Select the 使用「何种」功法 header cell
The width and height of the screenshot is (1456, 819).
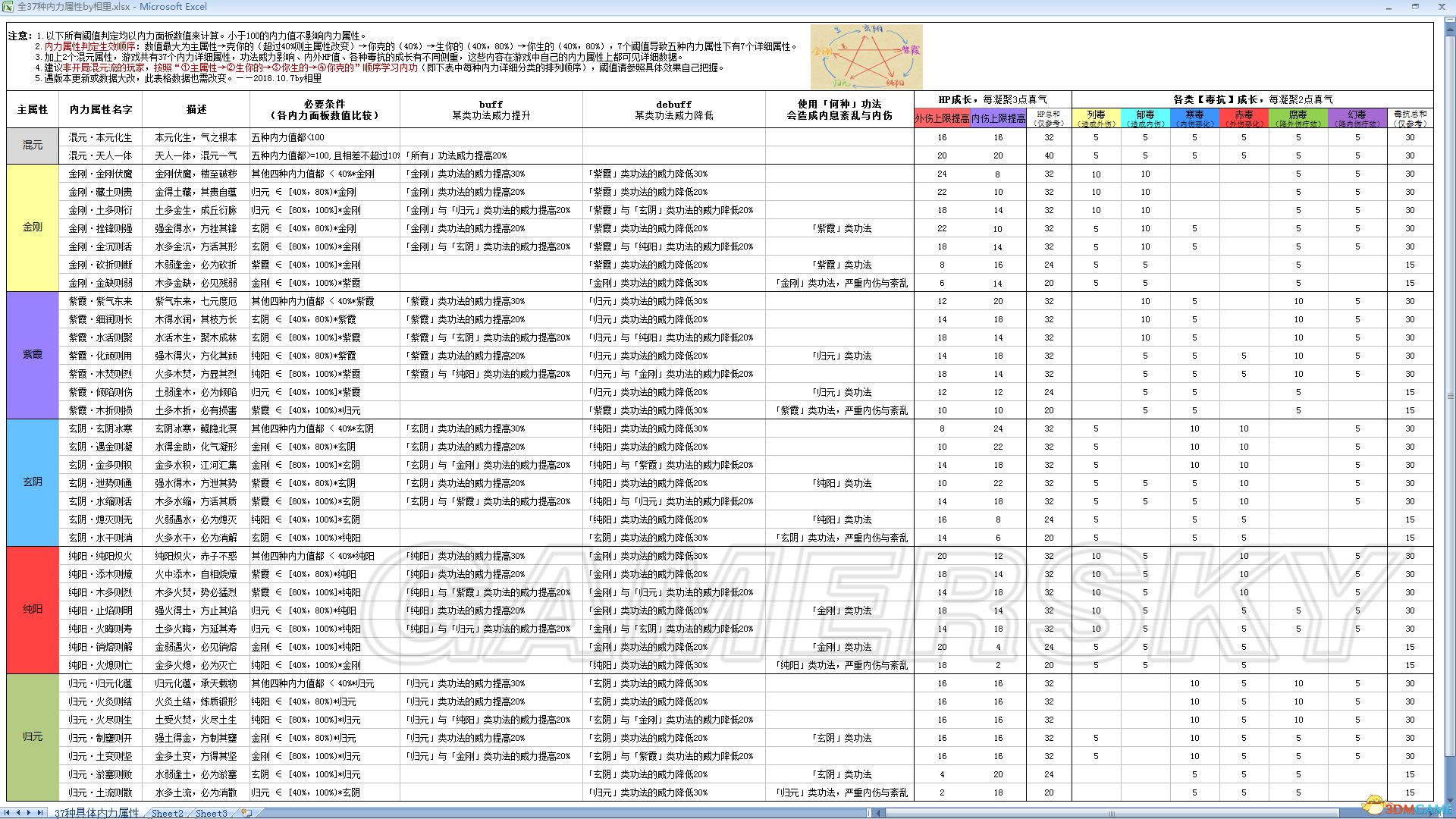coord(839,110)
